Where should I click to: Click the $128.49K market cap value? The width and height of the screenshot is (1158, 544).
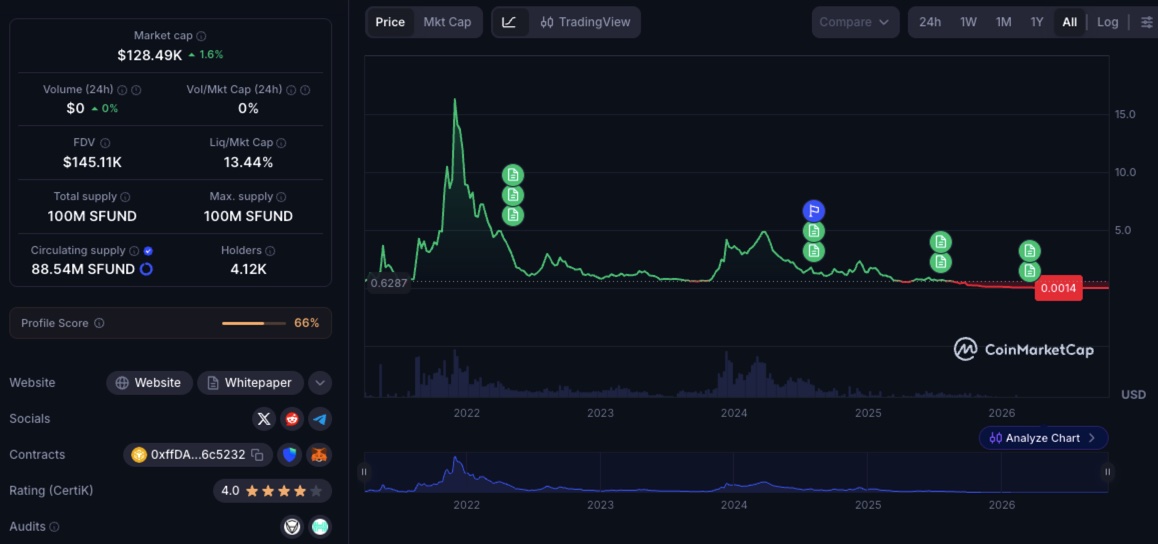[x=149, y=55]
